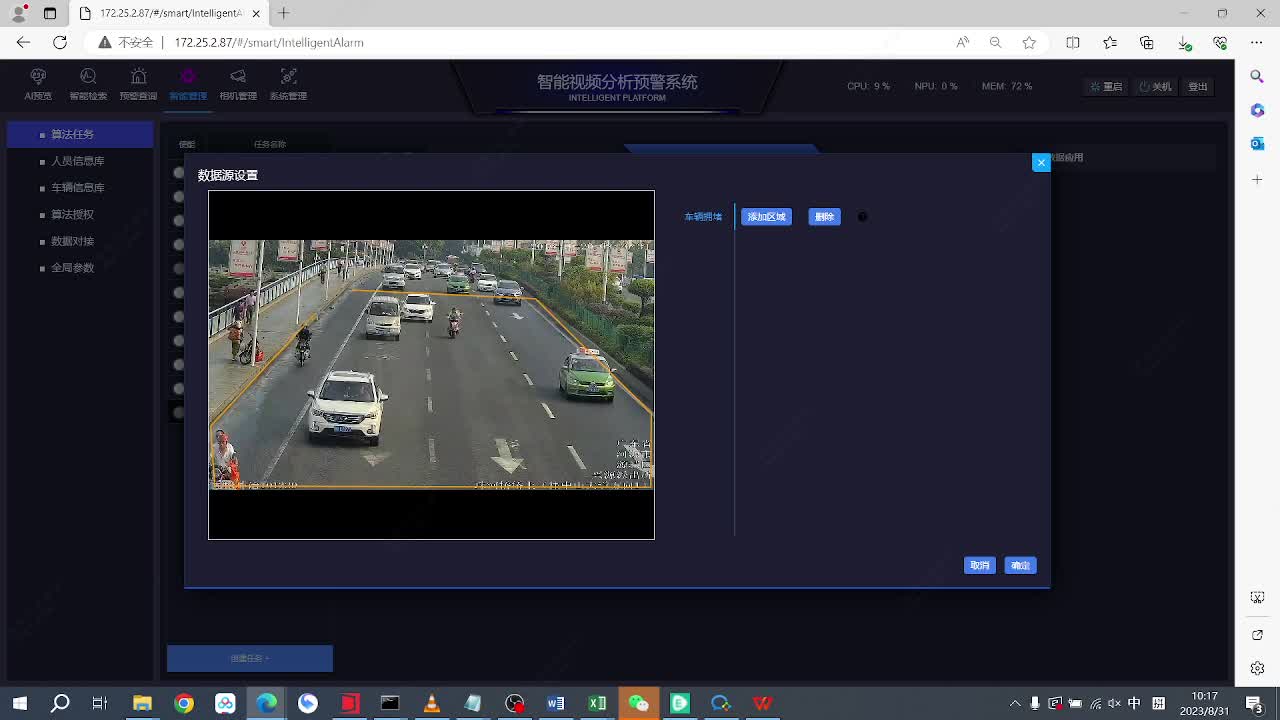Screen dimensions: 1280x720
Task: Click the help icon beside 删除
Action: tap(862, 217)
